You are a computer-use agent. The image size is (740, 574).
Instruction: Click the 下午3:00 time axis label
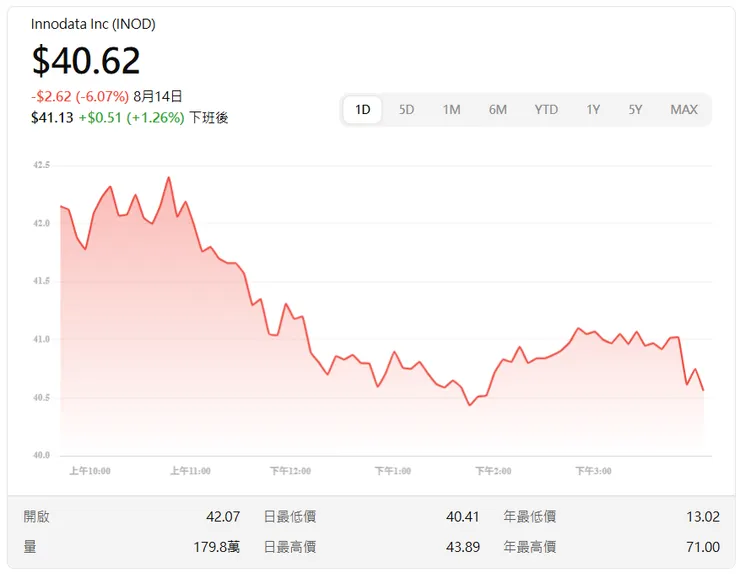tap(594, 470)
